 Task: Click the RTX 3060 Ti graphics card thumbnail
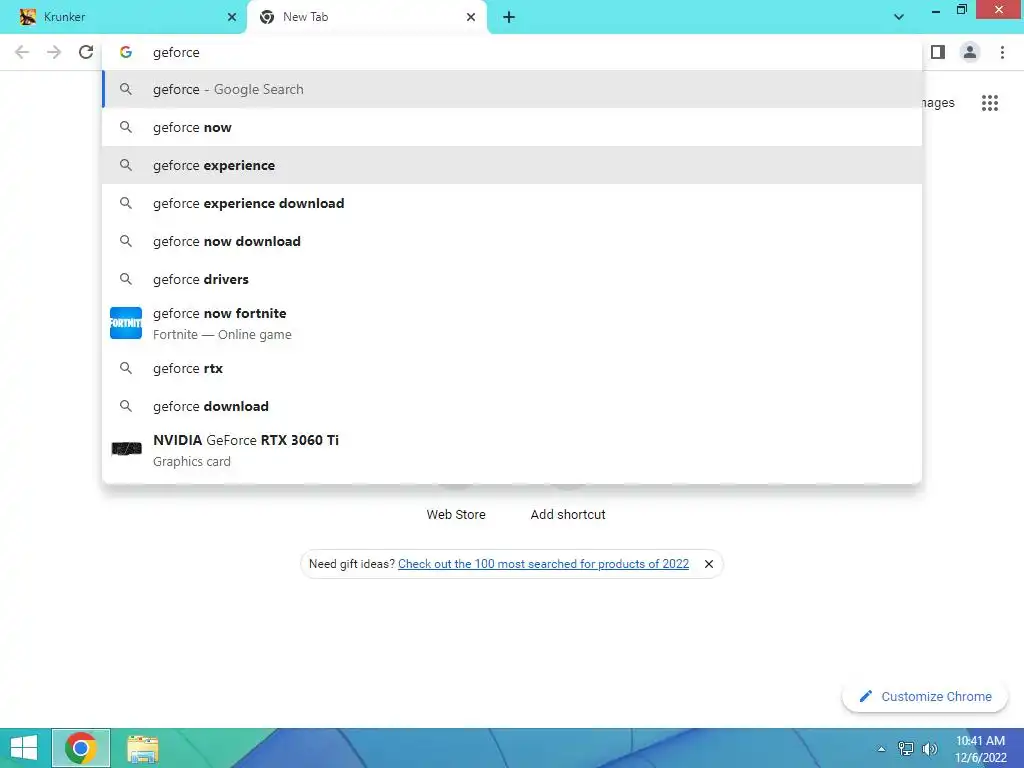point(126,449)
